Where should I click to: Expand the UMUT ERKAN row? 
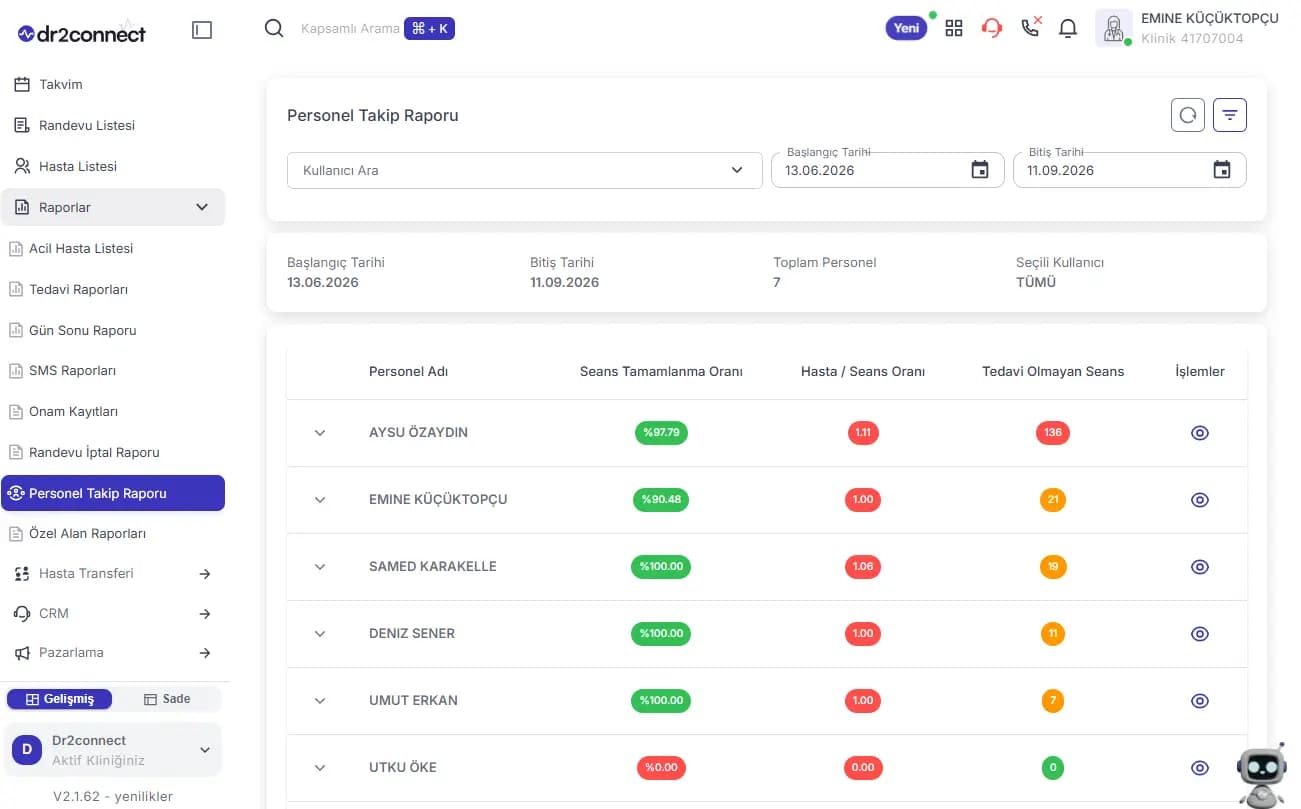pos(320,701)
